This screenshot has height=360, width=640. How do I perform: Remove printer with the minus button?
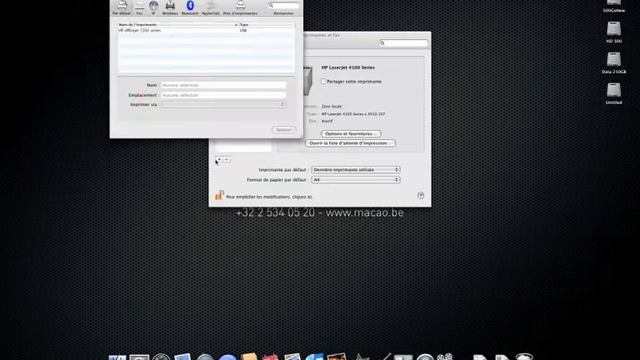[x=227, y=160]
